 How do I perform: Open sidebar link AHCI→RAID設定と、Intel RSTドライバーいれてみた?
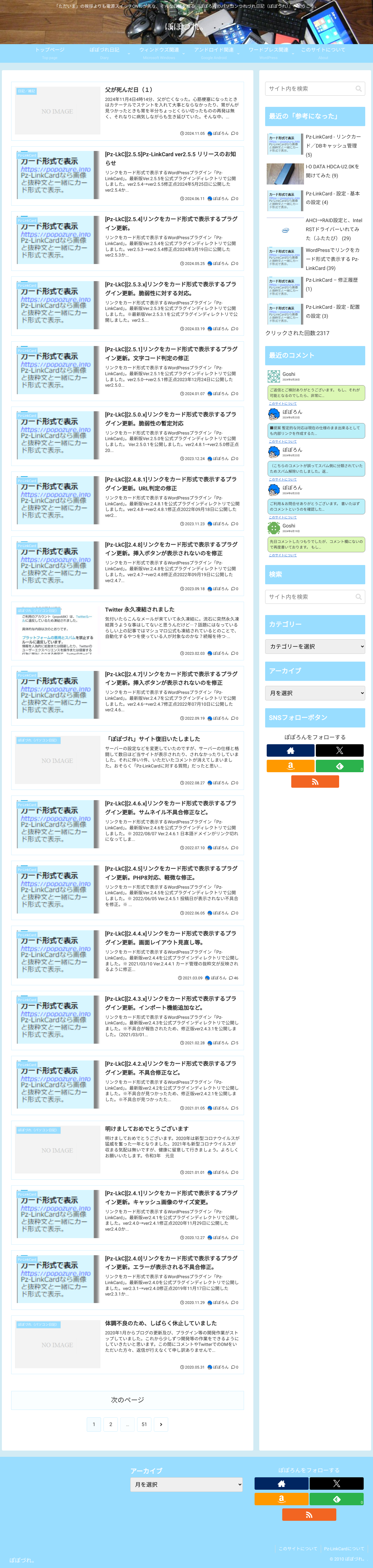tap(334, 230)
